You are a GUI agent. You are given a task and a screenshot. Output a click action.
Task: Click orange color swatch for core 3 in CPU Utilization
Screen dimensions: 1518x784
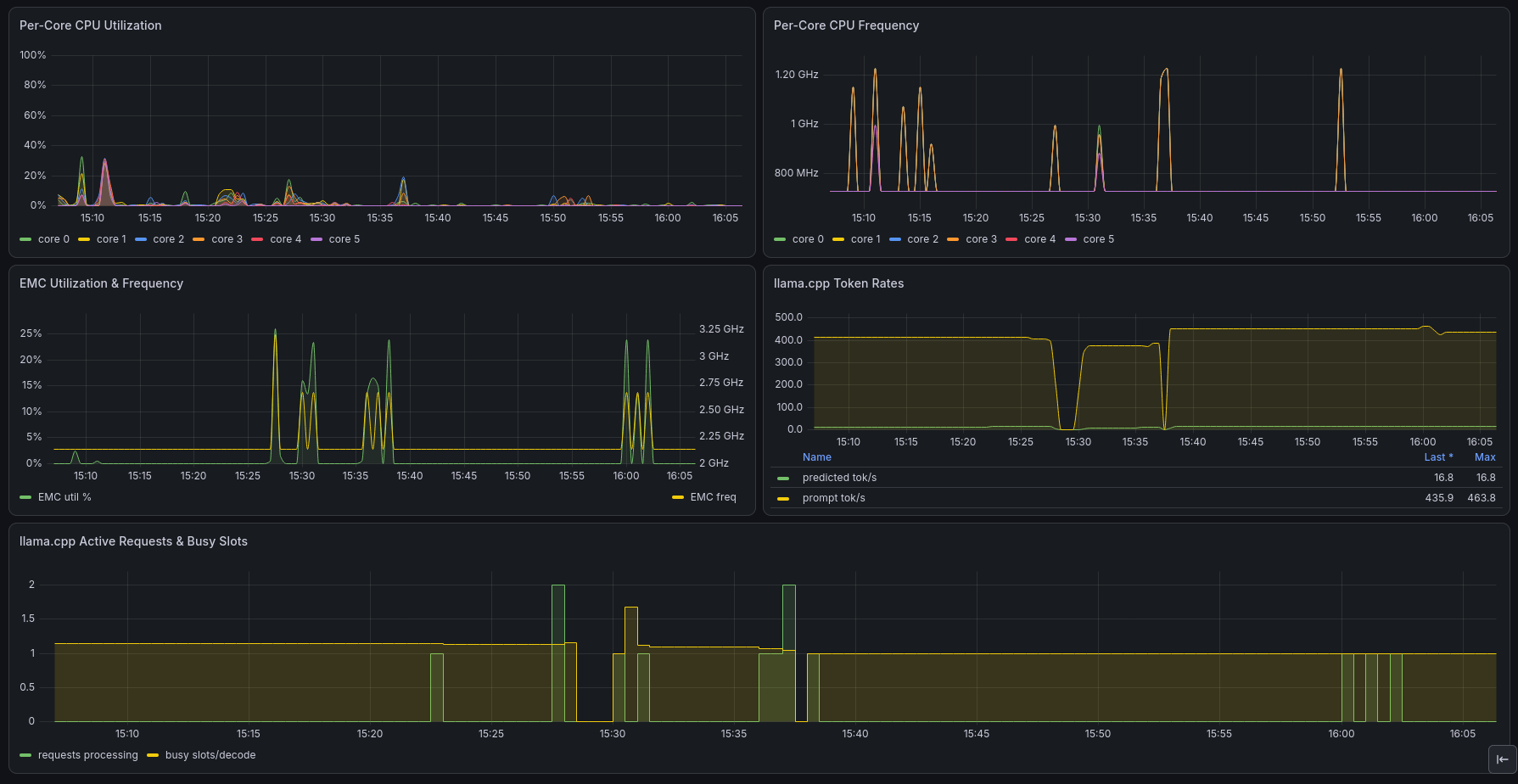199,239
